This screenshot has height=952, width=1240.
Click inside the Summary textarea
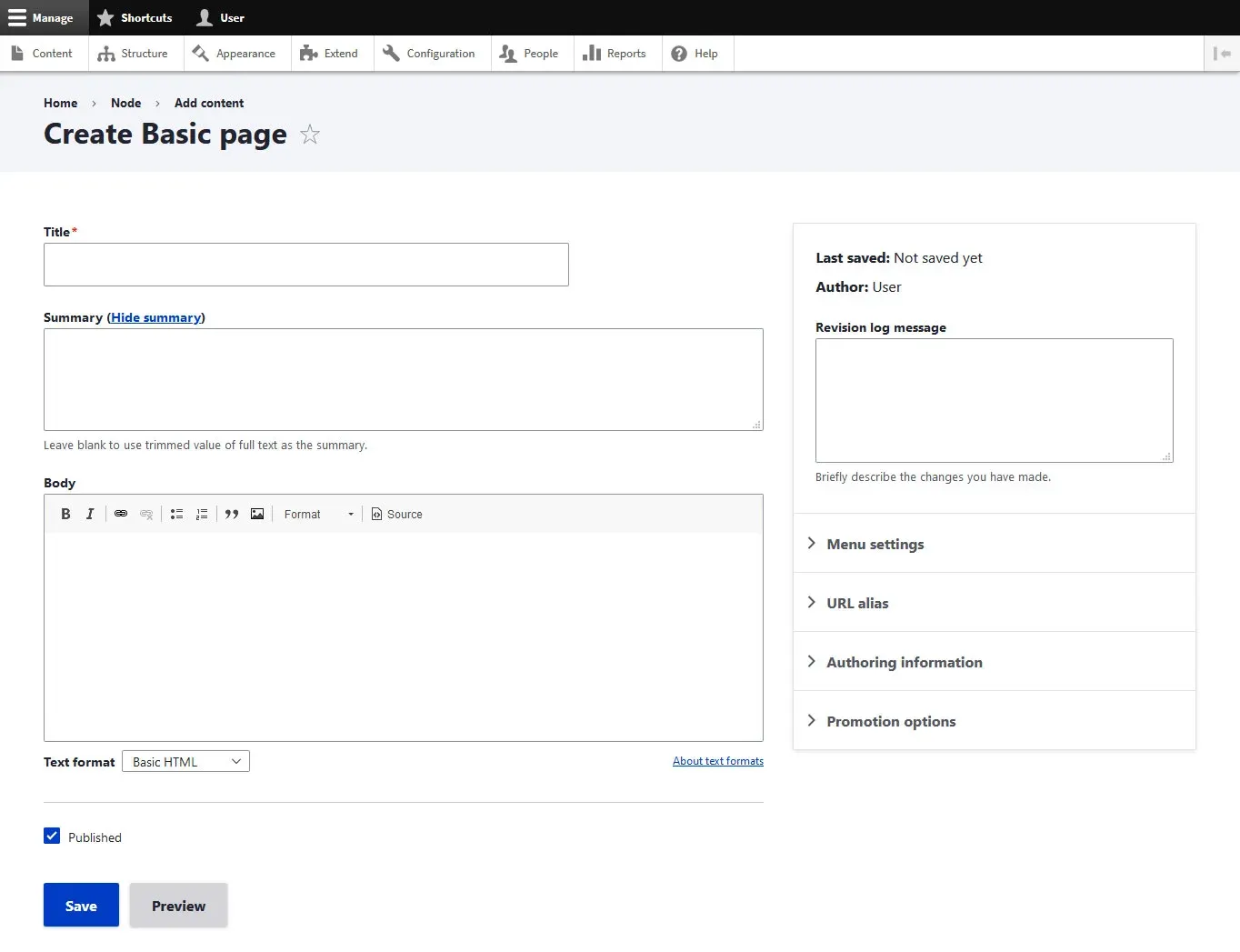(x=404, y=379)
